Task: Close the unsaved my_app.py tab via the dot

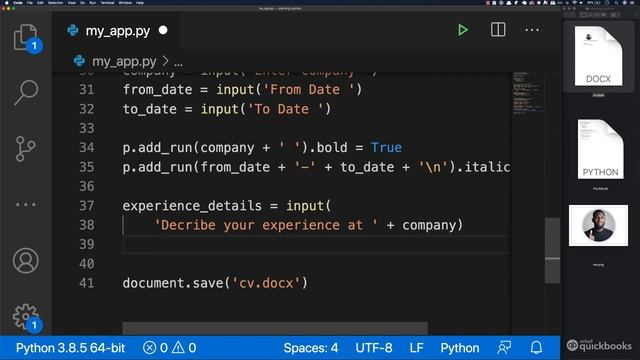Action: pos(163,30)
